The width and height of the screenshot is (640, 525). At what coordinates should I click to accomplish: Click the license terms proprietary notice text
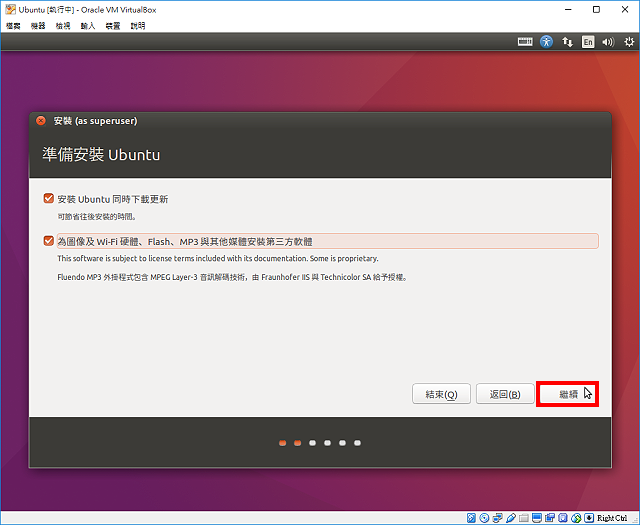(218, 258)
